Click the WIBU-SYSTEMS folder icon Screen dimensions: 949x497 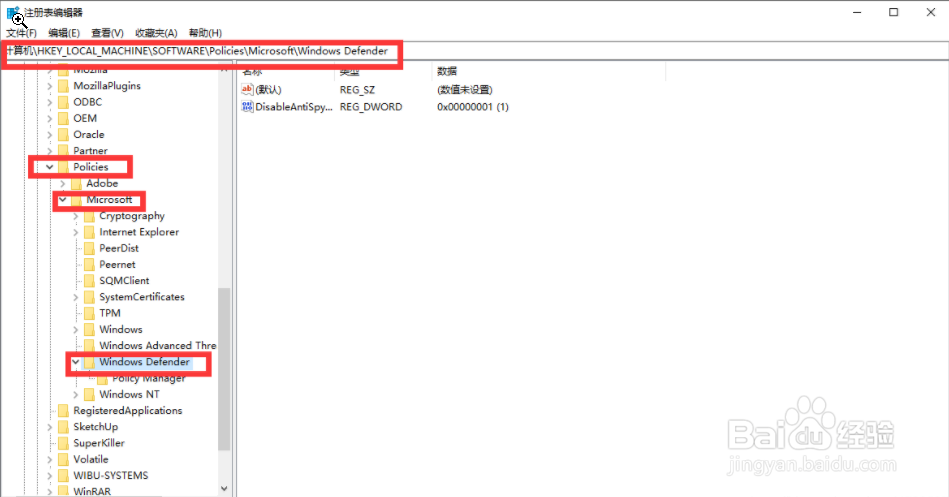[63, 476]
